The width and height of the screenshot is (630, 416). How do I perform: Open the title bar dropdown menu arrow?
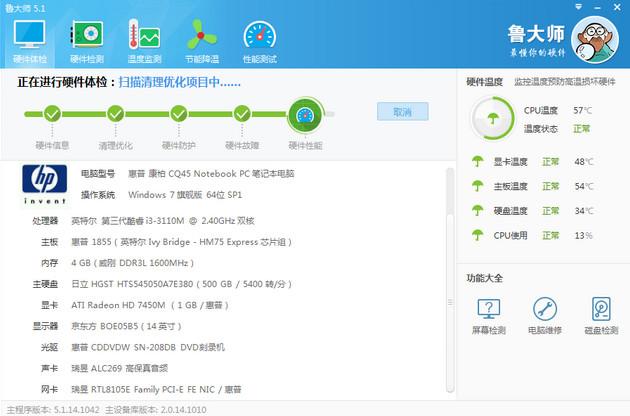(579, 7)
